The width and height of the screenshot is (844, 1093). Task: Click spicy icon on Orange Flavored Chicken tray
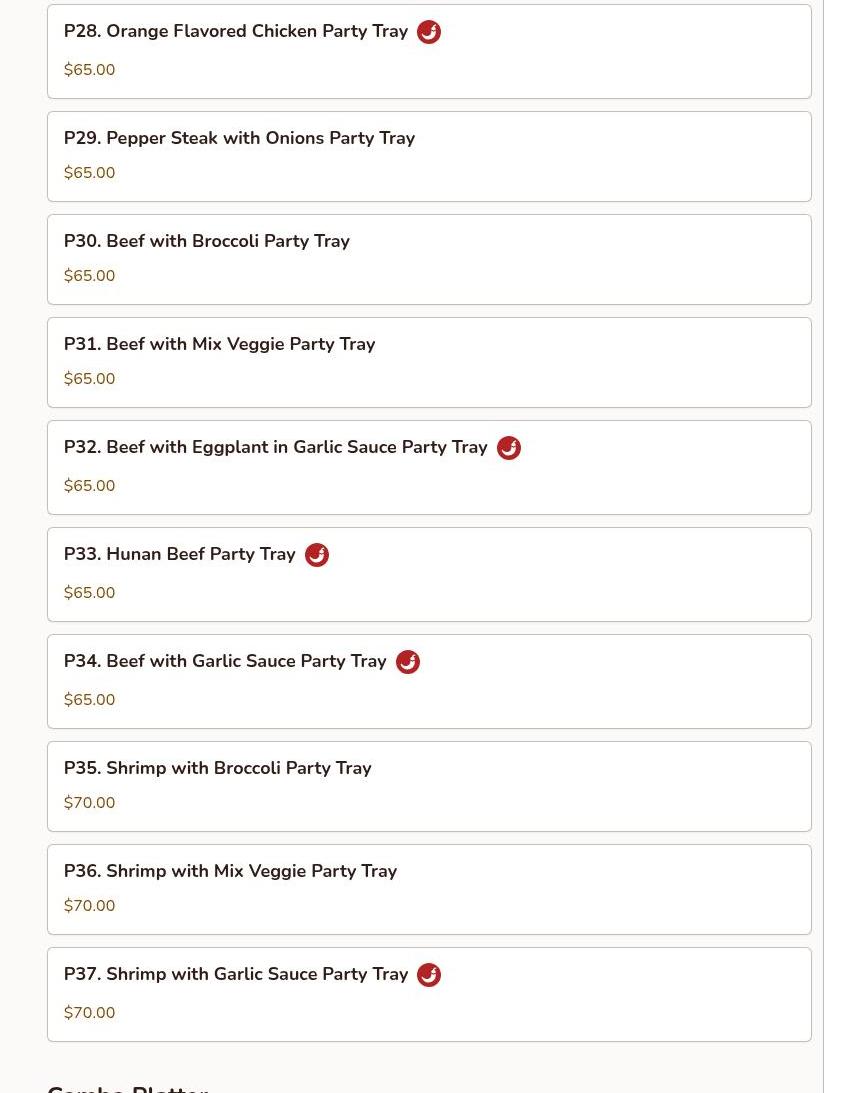point(429,32)
